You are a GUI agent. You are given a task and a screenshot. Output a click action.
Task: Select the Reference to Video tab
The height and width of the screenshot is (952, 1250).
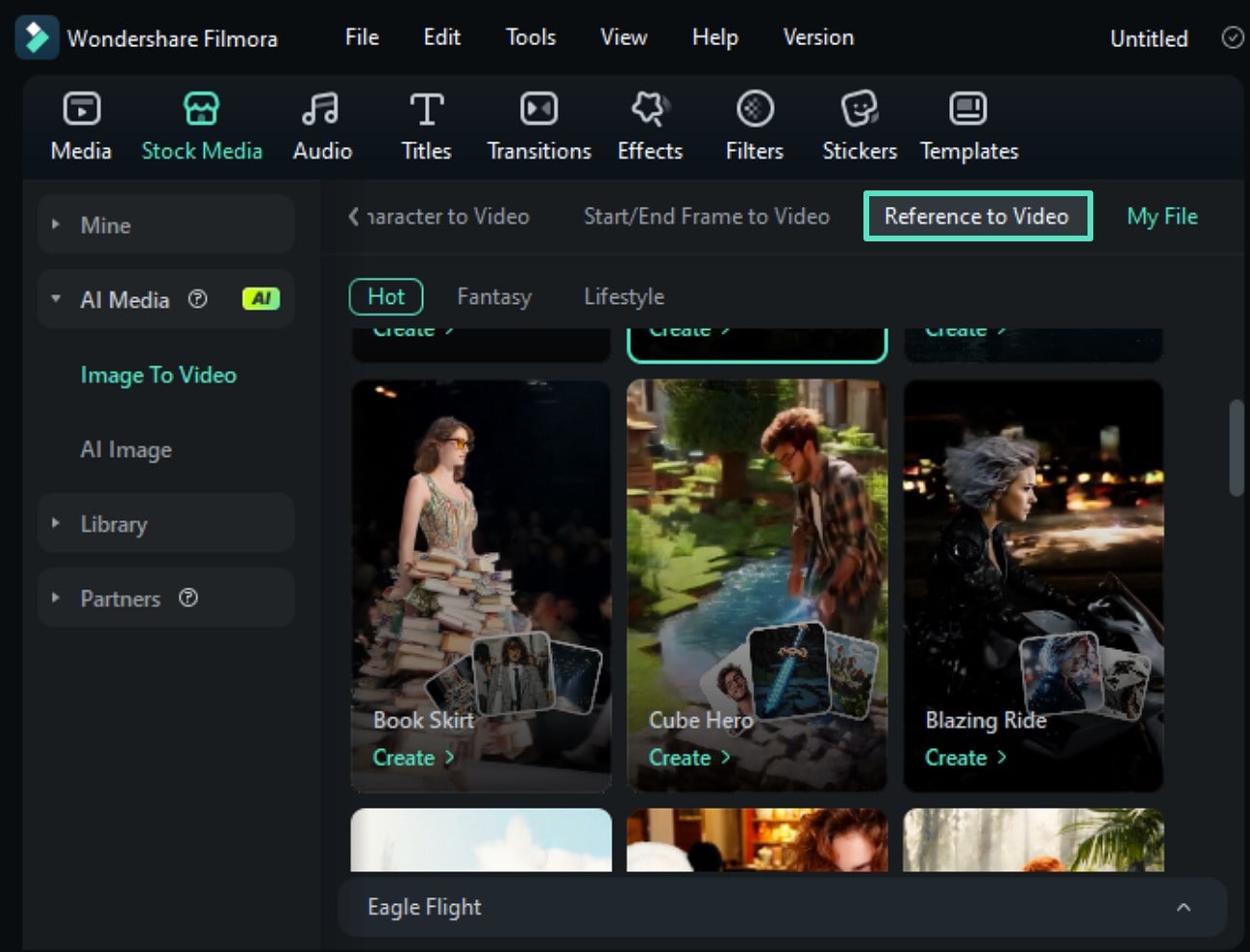click(x=977, y=216)
